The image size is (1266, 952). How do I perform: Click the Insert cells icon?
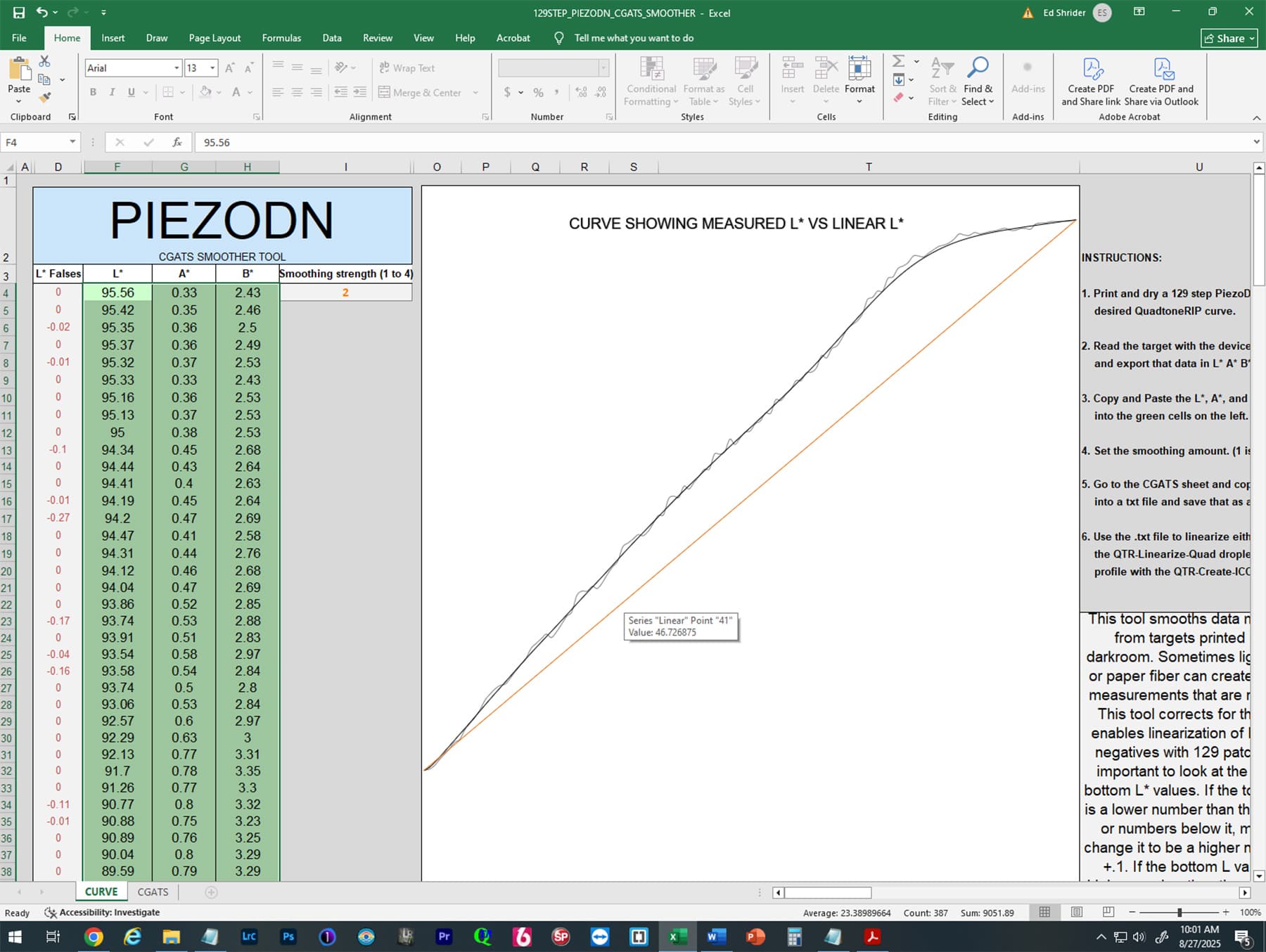click(793, 69)
